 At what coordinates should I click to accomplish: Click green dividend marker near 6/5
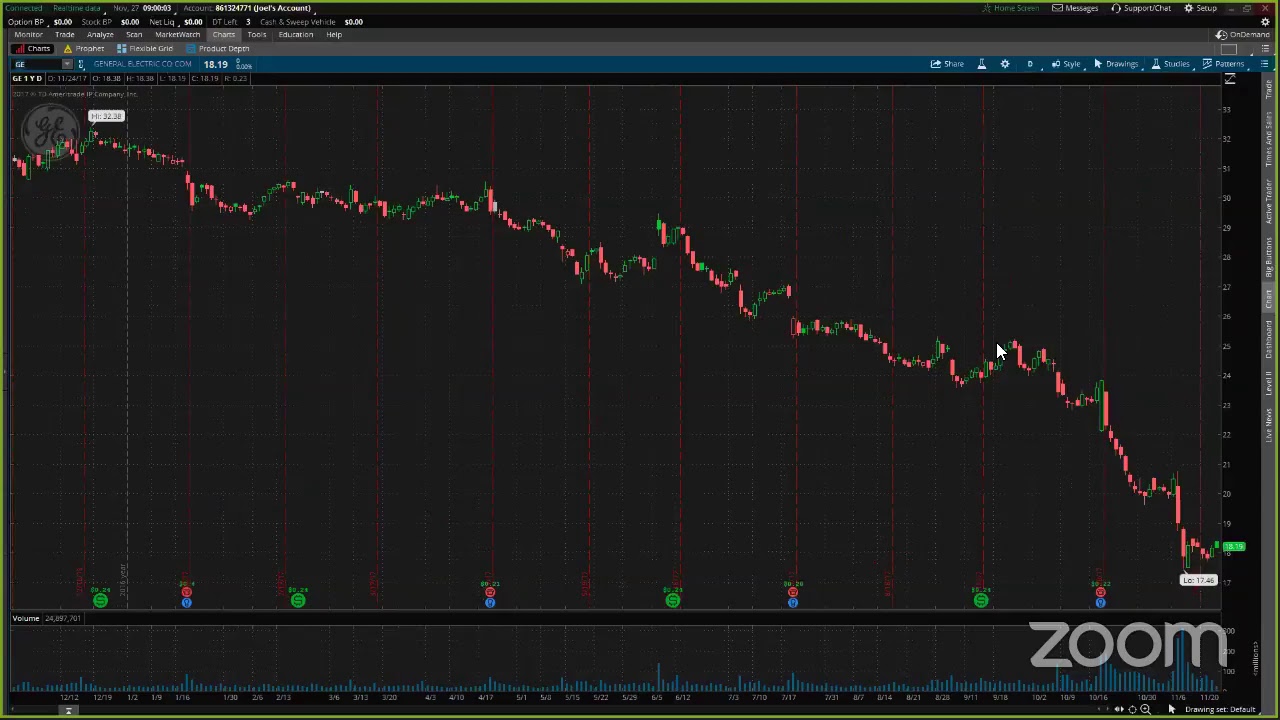tap(673, 600)
